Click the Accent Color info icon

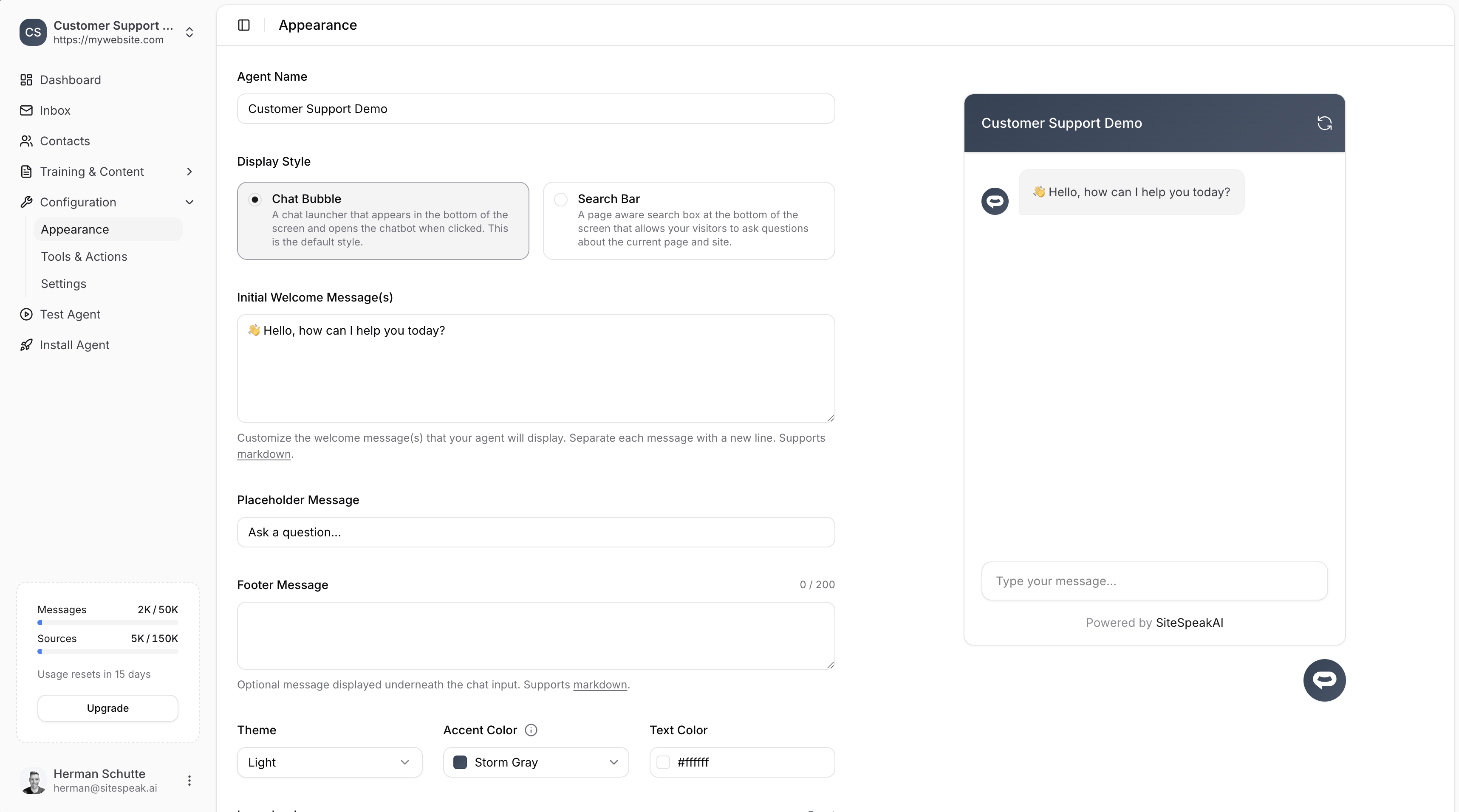pos(531,730)
